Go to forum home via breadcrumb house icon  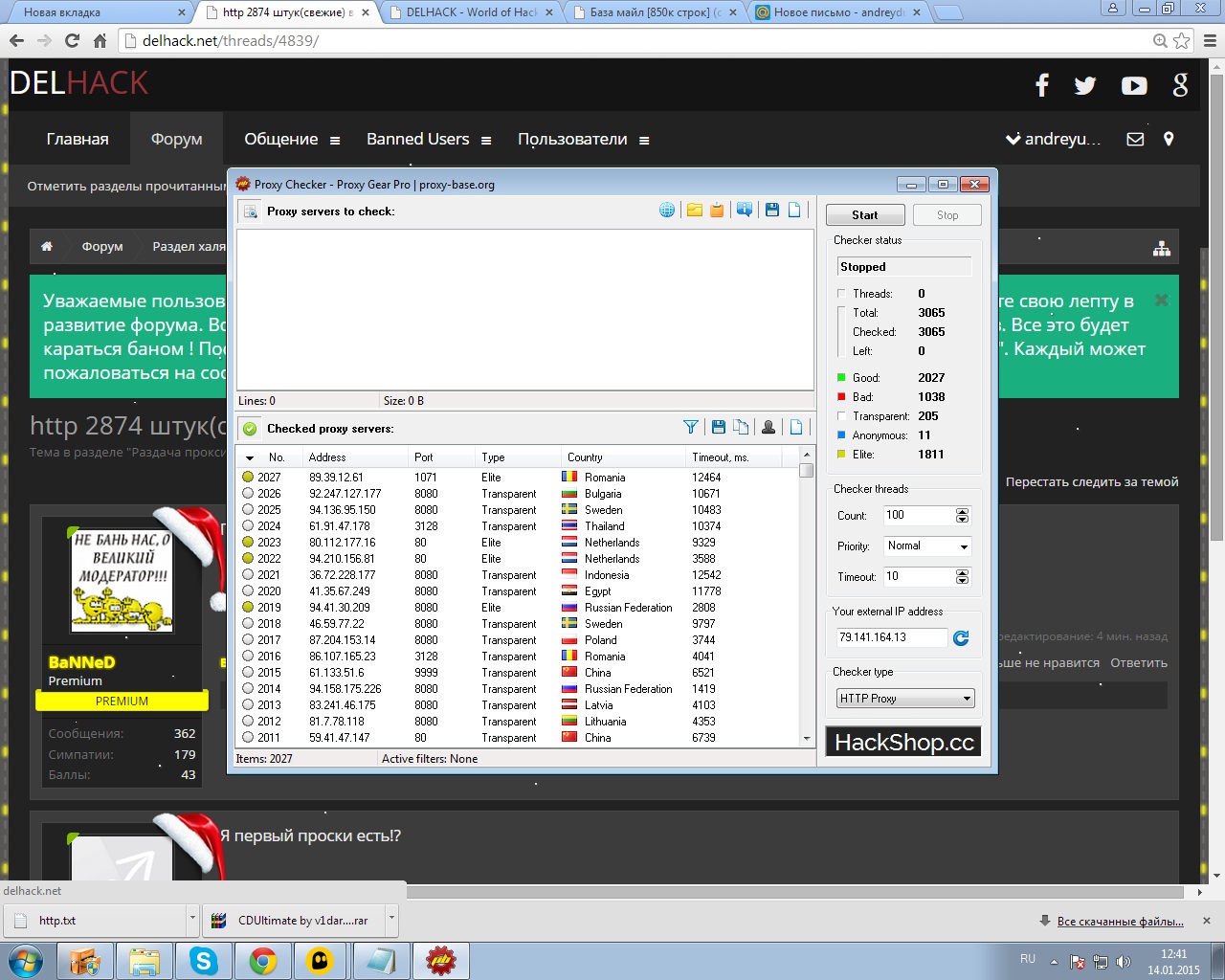47,246
